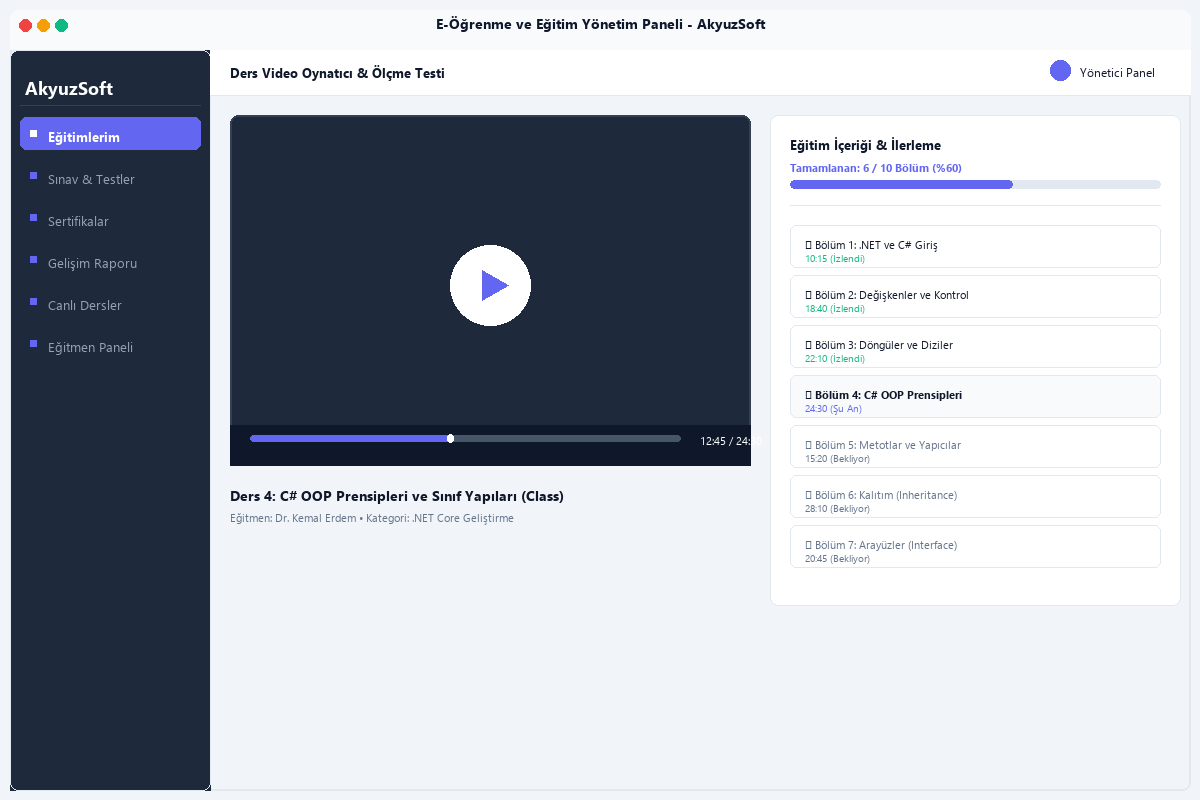Play the lesson video with center button
The image size is (1200, 800).
pos(490,286)
